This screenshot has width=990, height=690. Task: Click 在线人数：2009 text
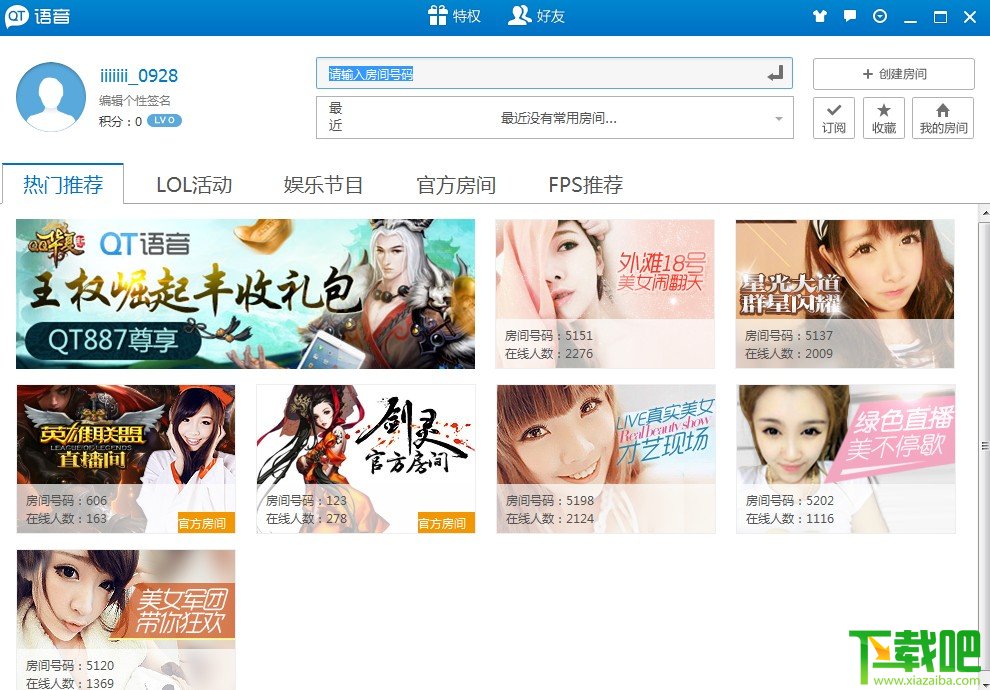tap(789, 354)
